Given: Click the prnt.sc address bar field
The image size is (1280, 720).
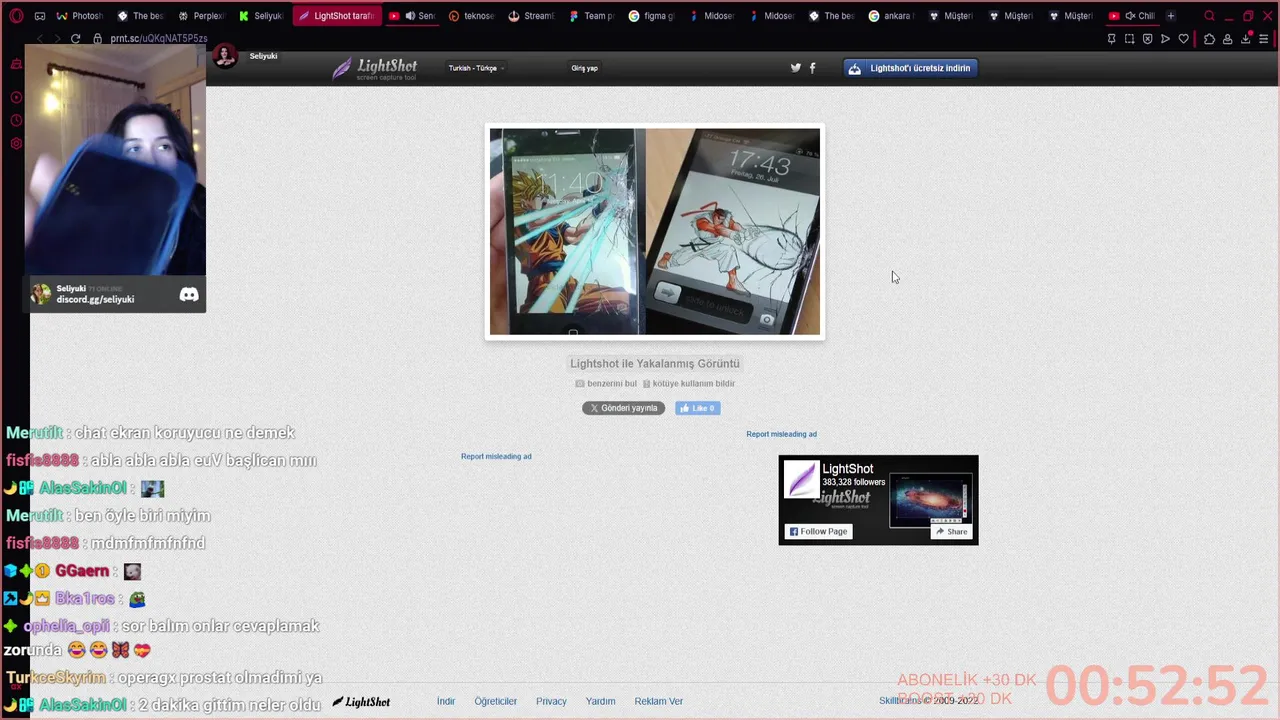Looking at the screenshot, I should (158, 38).
